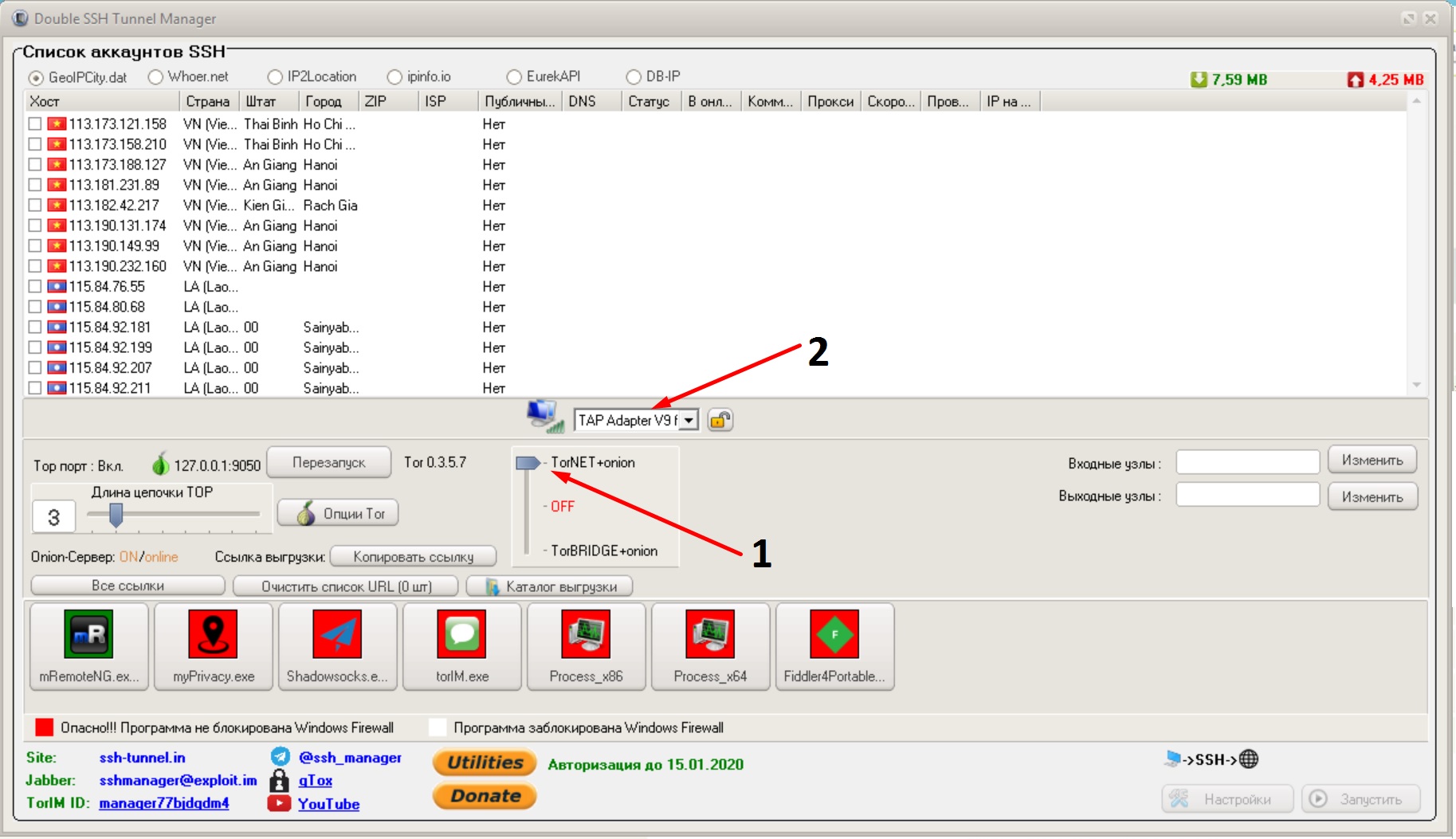This screenshot has width=1456, height=839.
Task: Adjust the Tor chain length slider
Action: tap(116, 516)
